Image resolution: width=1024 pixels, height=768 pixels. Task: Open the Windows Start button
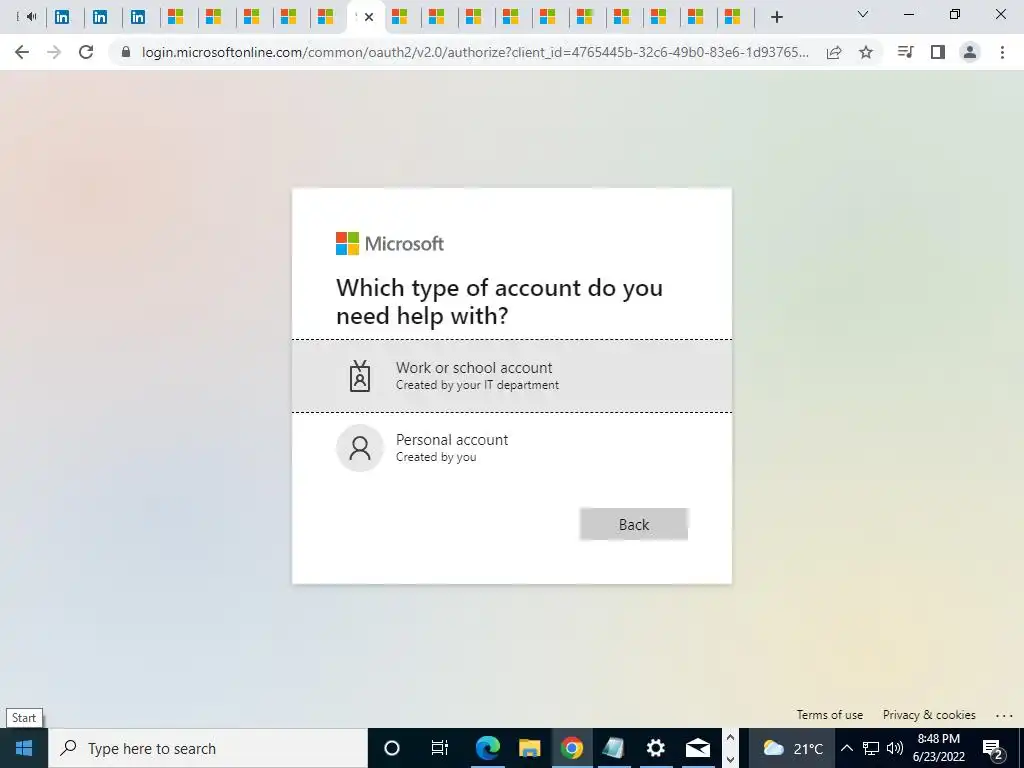(x=24, y=748)
